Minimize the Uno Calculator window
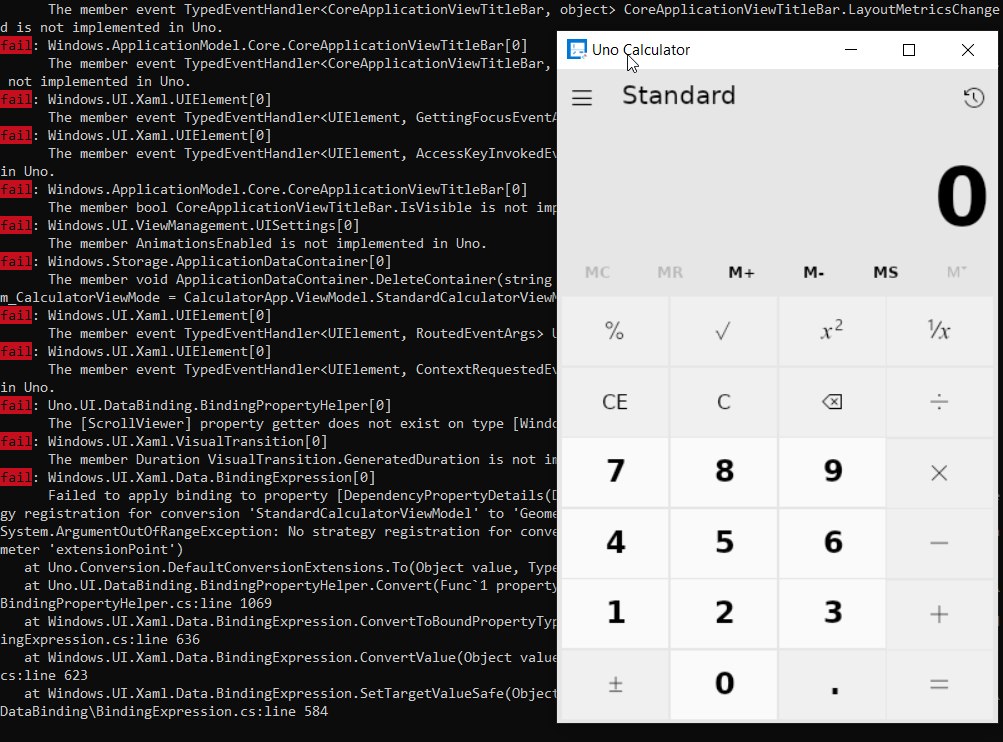Screen dimensions: 1003x742 click(x=851, y=50)
